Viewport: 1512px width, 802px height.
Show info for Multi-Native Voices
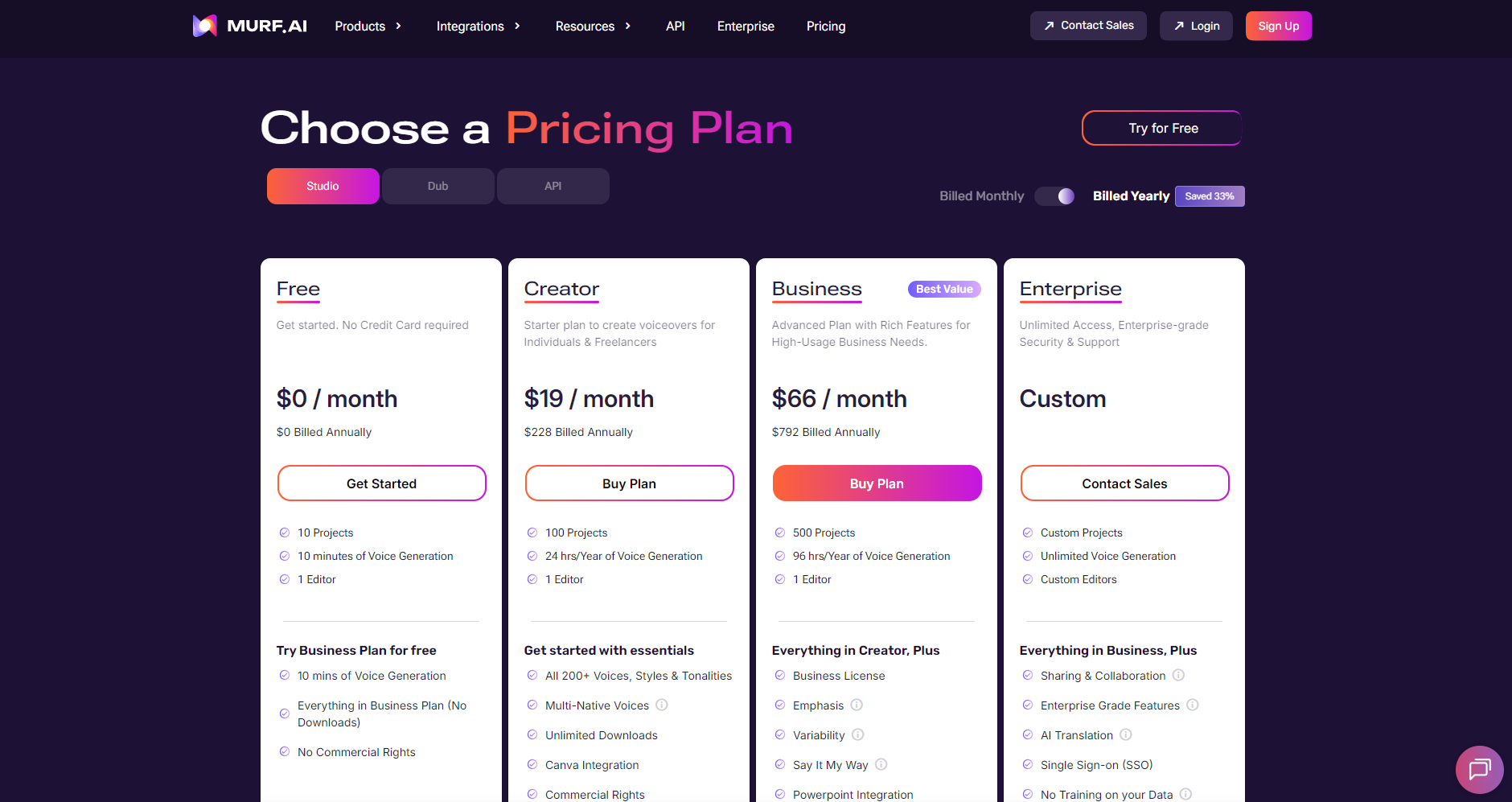[662, 705]
